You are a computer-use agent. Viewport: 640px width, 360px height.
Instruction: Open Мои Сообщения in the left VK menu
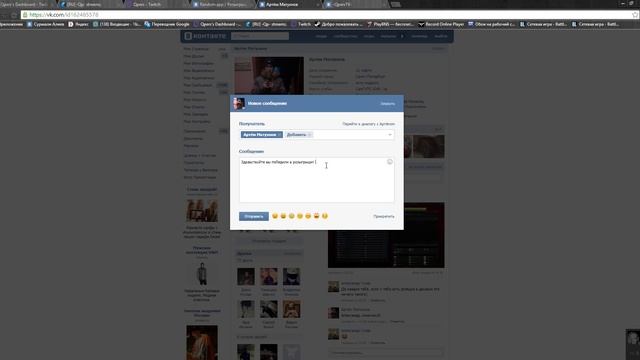tap(198, 85)
